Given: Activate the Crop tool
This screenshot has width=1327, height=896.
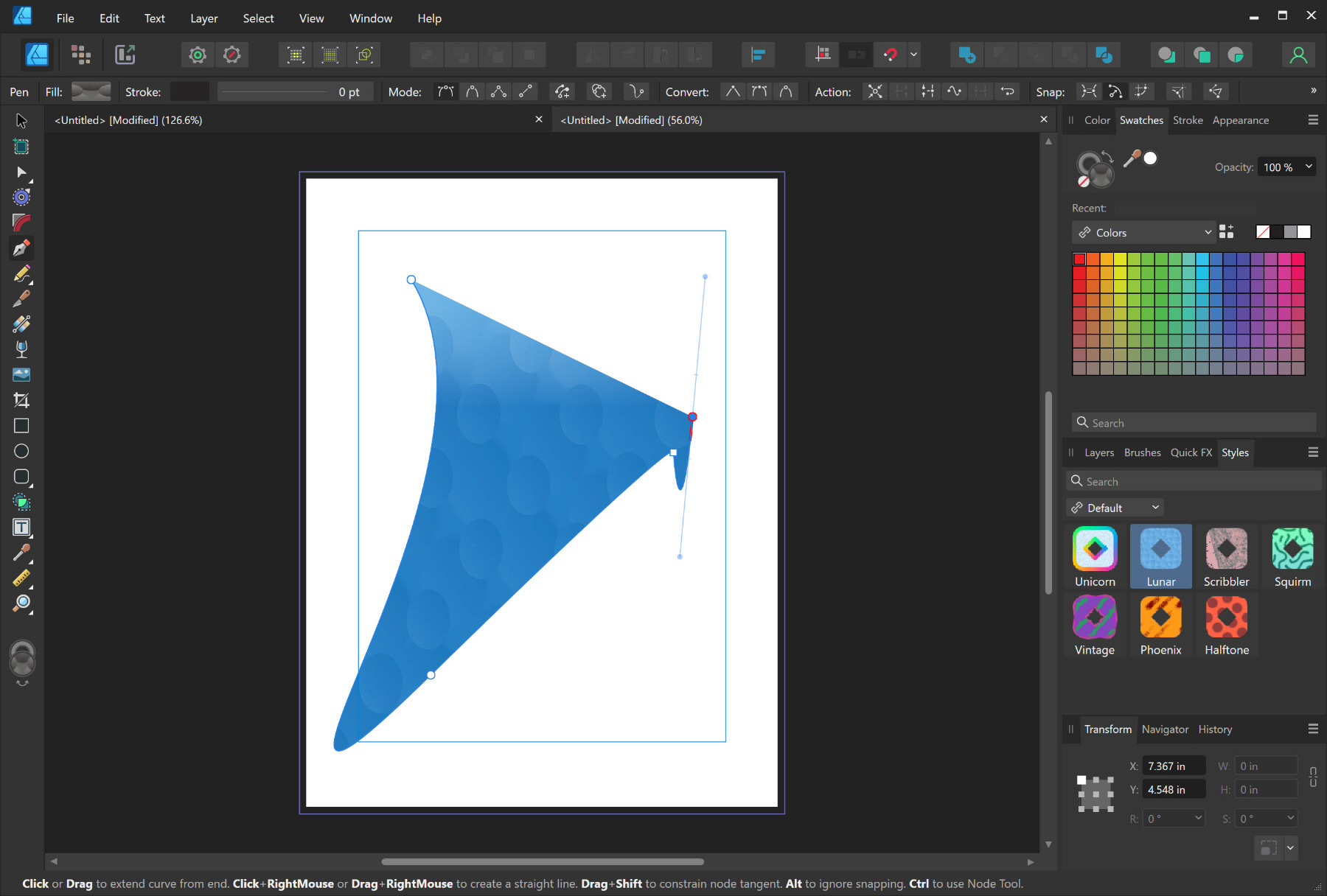Looking at the screenshot, I should pos(21,400).
